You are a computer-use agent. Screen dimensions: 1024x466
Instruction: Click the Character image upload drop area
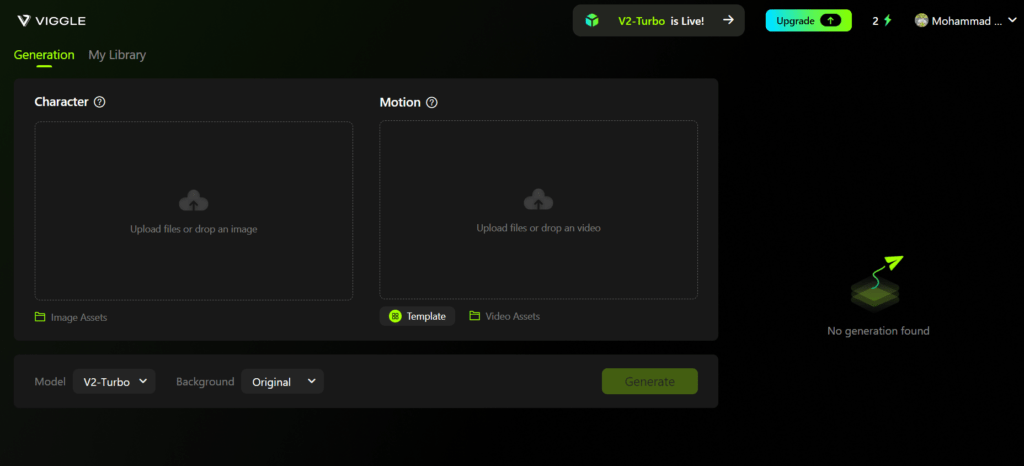click(193, 210)
